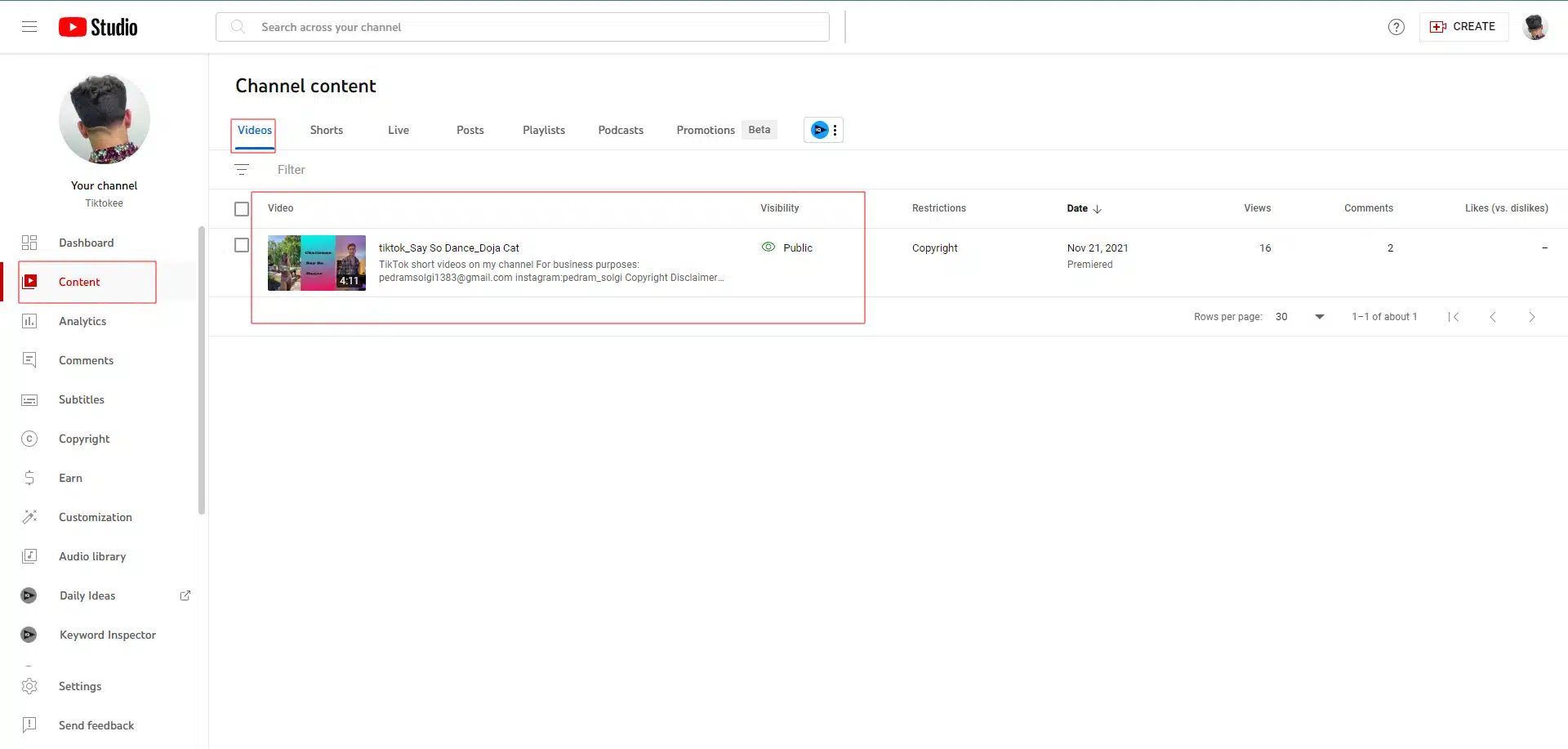This screenshot has width=1568, height=749.
Task: Tick the select-all videos checkbox
Action: (x=242, y=209)
